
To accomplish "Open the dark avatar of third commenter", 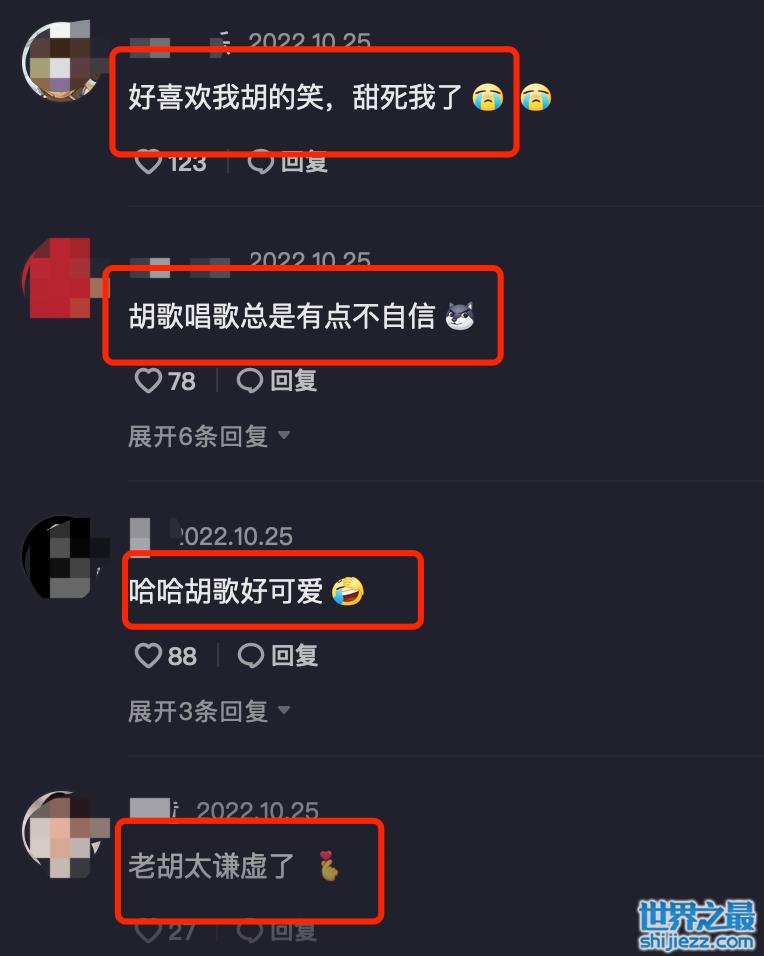I will 60,557.
